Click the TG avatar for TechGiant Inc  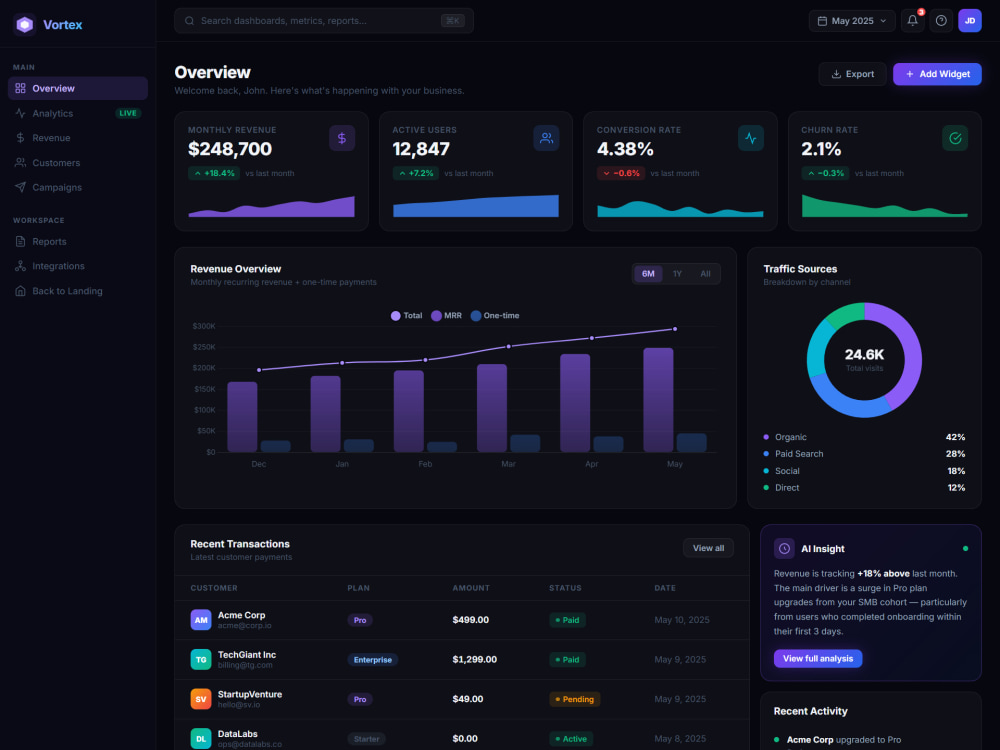point(201,659)
